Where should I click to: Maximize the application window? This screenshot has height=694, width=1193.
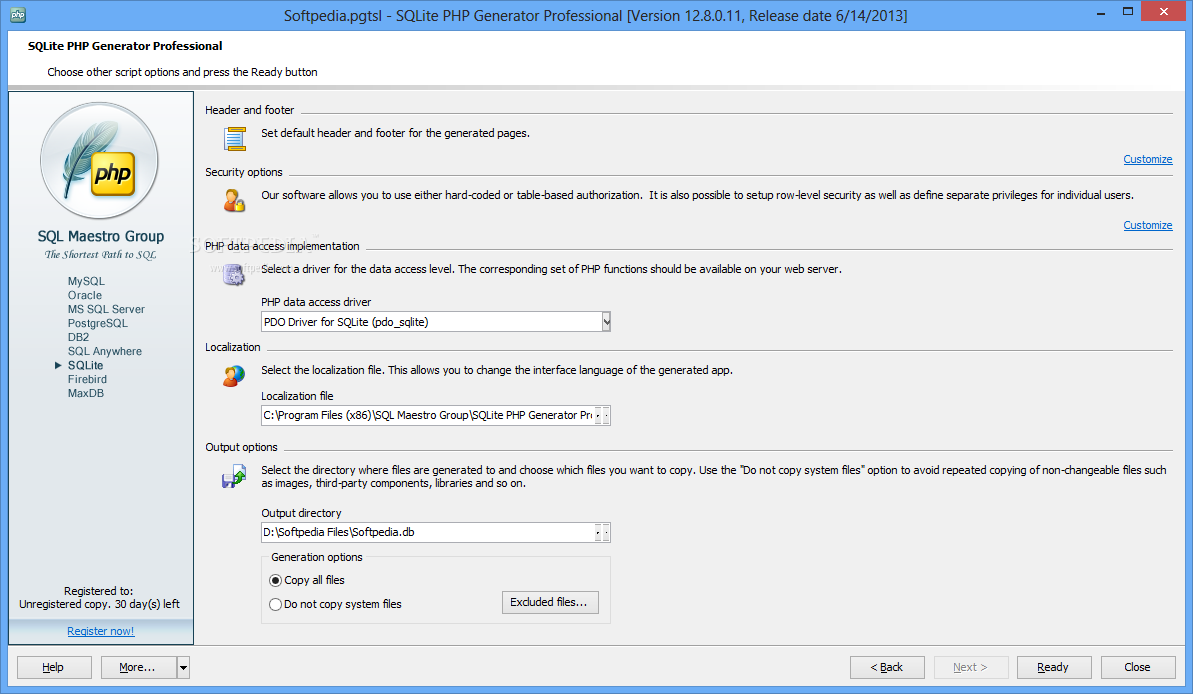(1128, 11)
